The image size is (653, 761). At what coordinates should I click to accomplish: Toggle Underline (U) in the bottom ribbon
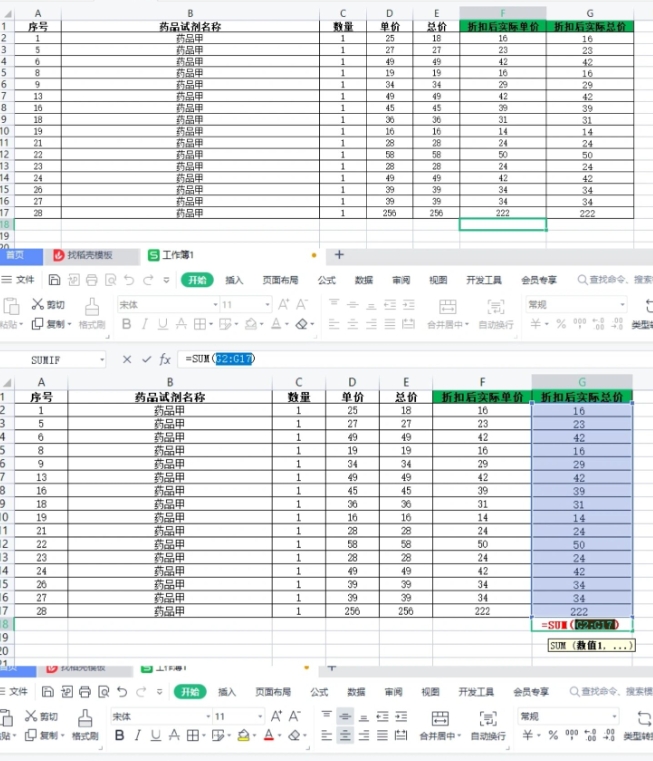(155, 735)
